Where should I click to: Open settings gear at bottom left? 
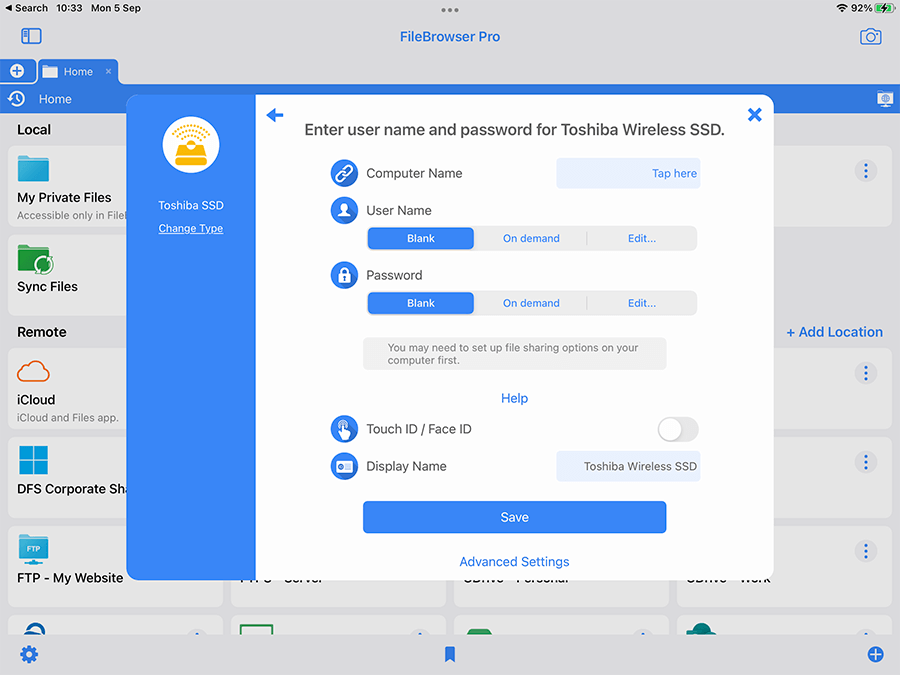[x=29, y=655]
